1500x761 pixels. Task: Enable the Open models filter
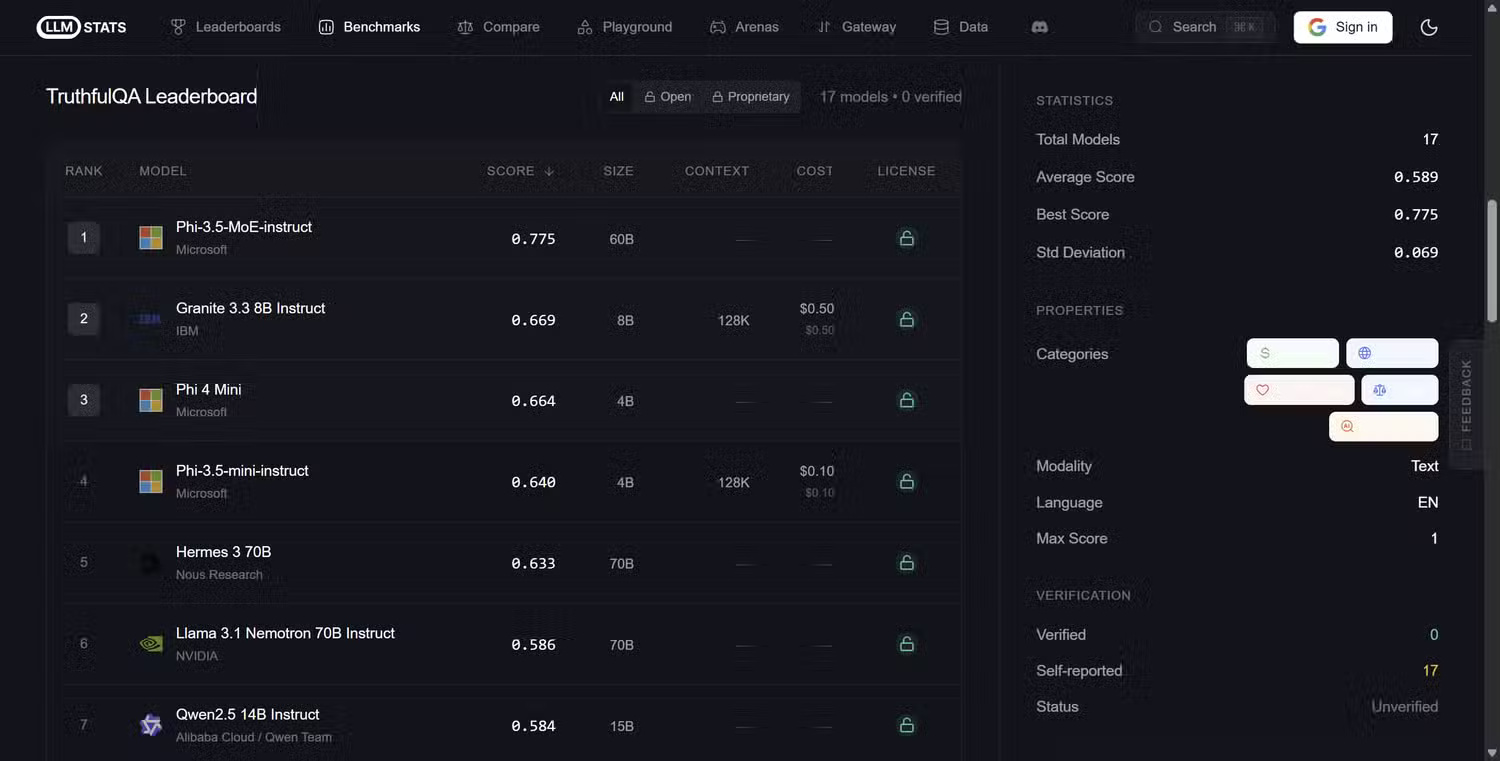point(667,96)
